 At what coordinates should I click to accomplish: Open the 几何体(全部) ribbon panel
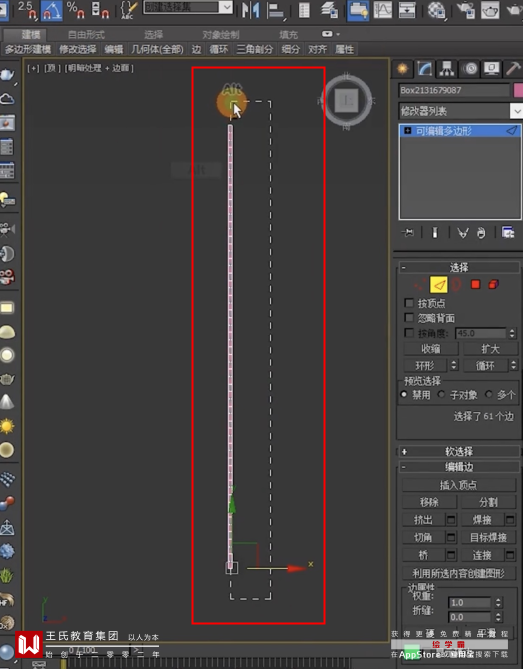(x=157, y=49)
